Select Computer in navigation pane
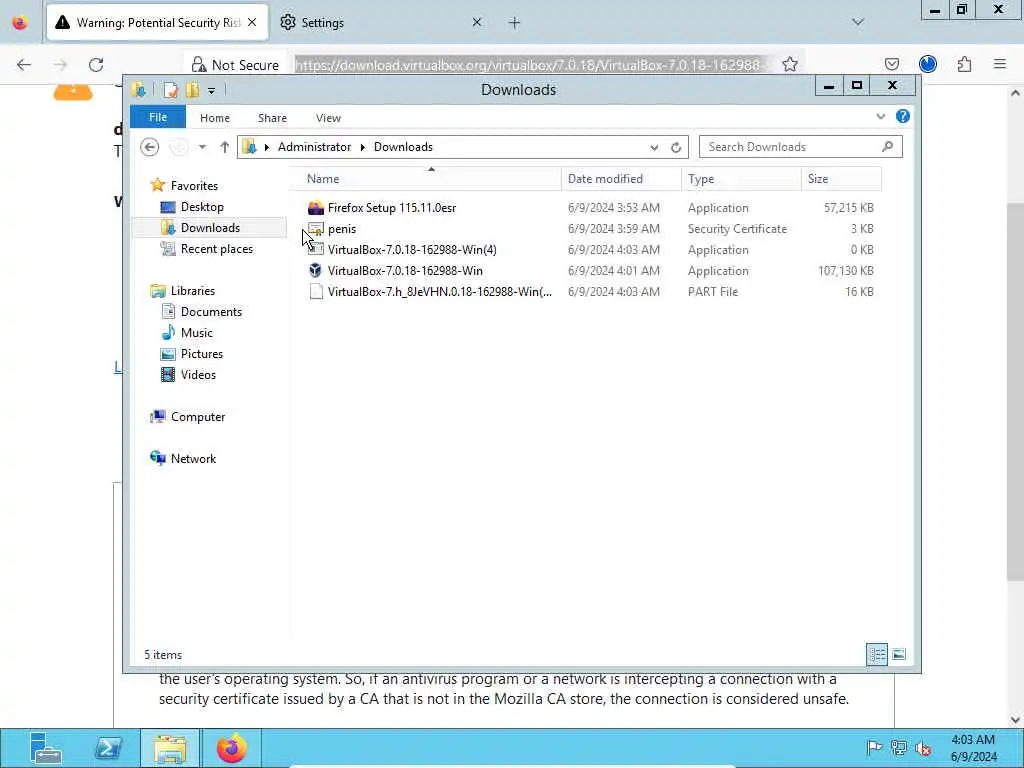Viewport: 1024px width, 768px height. tap(198, 417)
